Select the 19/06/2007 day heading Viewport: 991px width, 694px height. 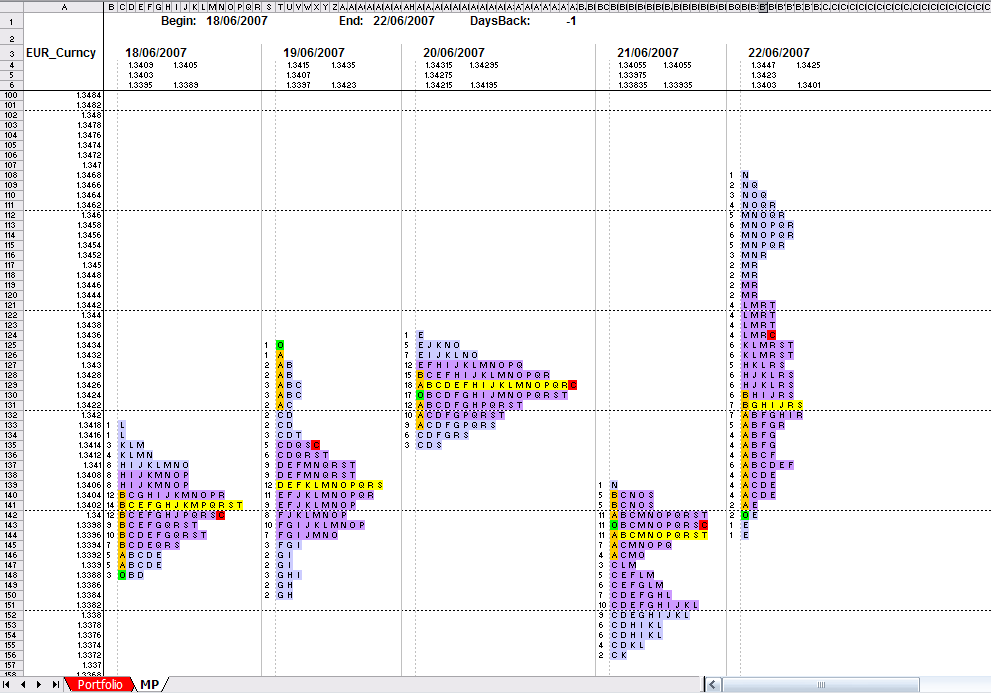pos(313,53)
